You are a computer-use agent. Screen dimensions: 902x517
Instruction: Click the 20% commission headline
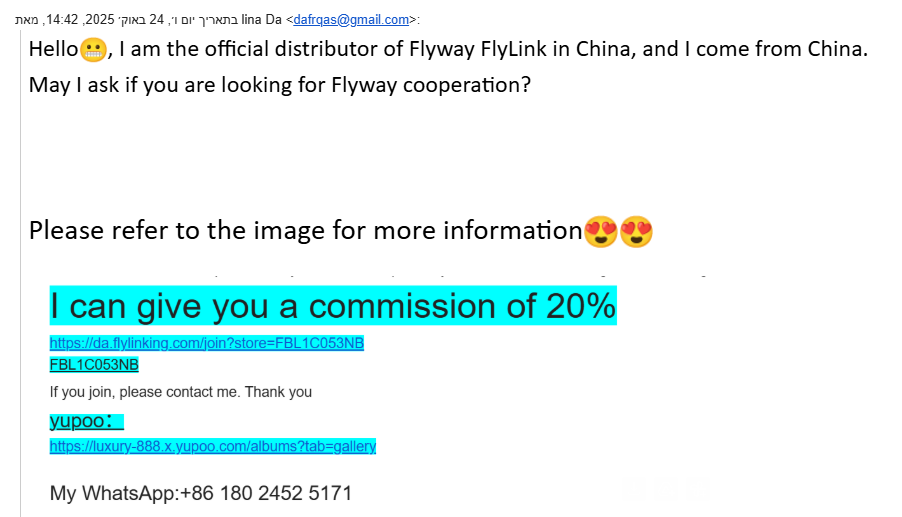(333, 305)
